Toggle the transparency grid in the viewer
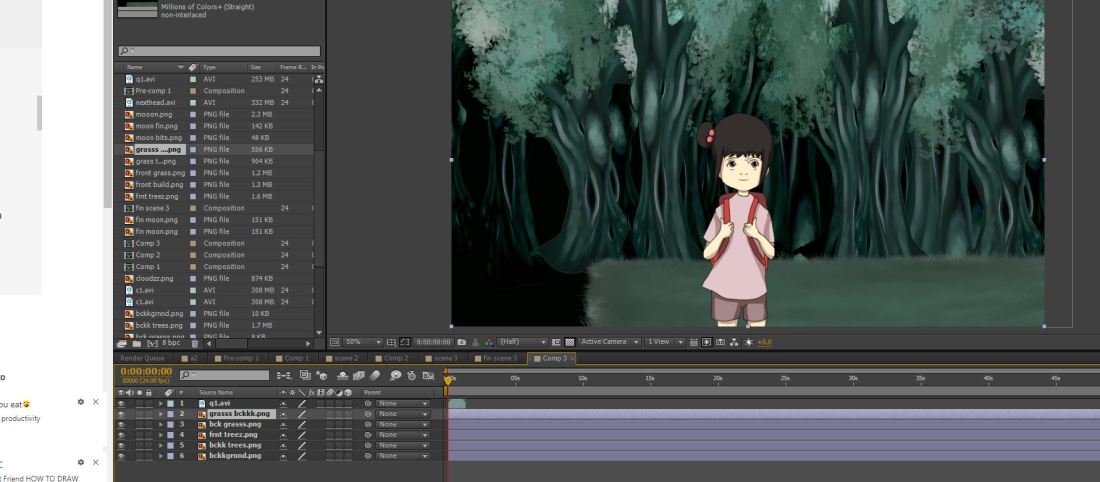The width and height of the screenshot is (1100, 482). click(x=569, y=342)
